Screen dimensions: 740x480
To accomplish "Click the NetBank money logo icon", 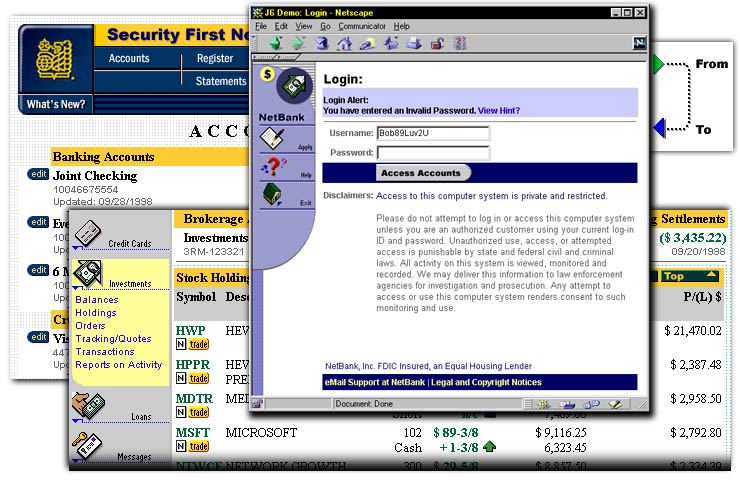I will 294,85.
